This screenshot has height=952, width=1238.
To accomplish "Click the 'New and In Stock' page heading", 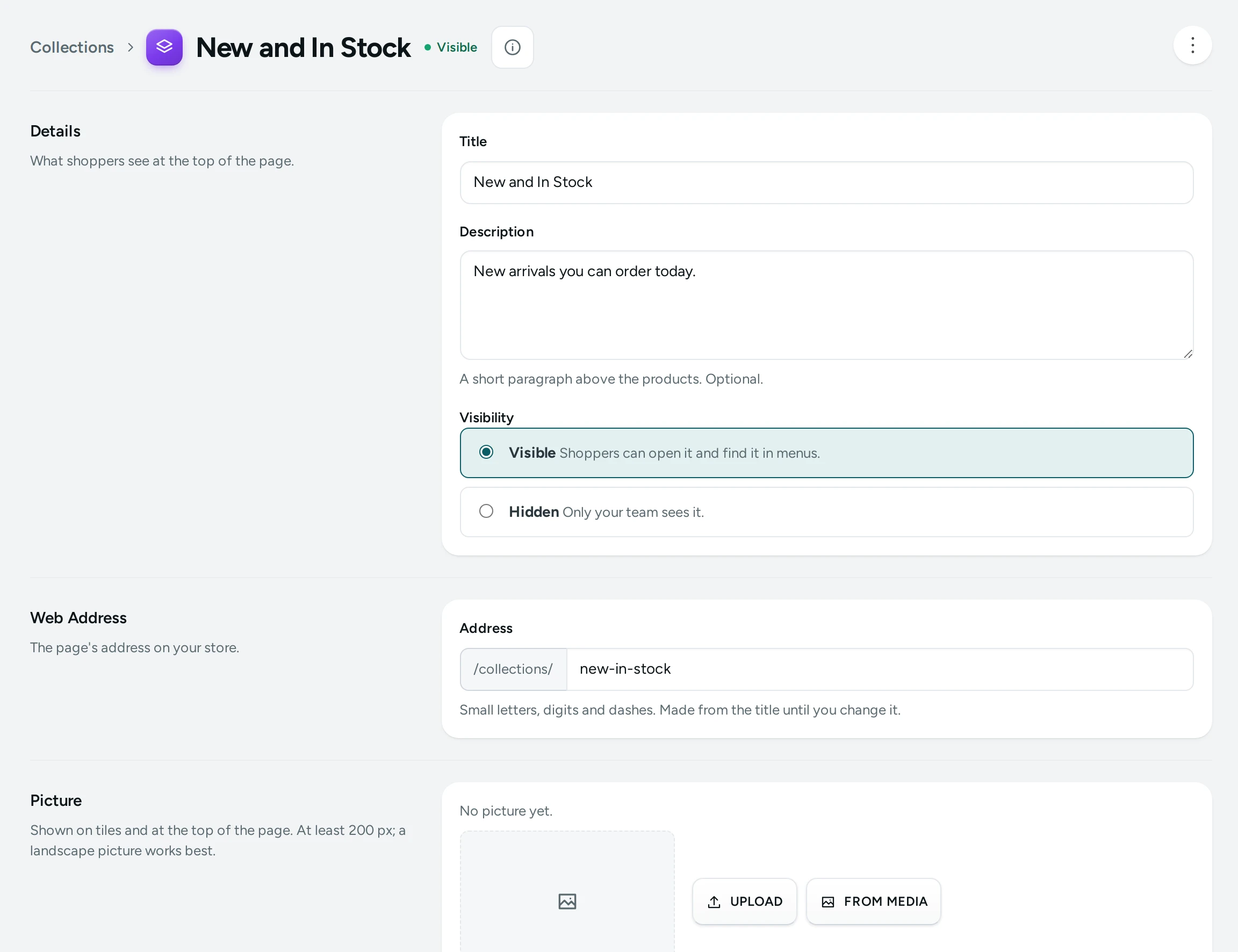I will click(303, 48).
